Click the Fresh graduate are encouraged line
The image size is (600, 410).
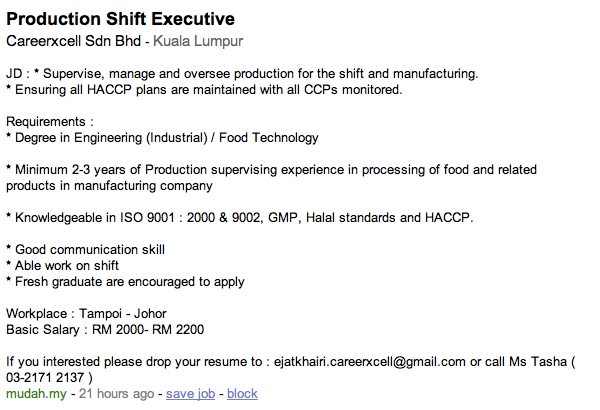[x=125, y=282]
